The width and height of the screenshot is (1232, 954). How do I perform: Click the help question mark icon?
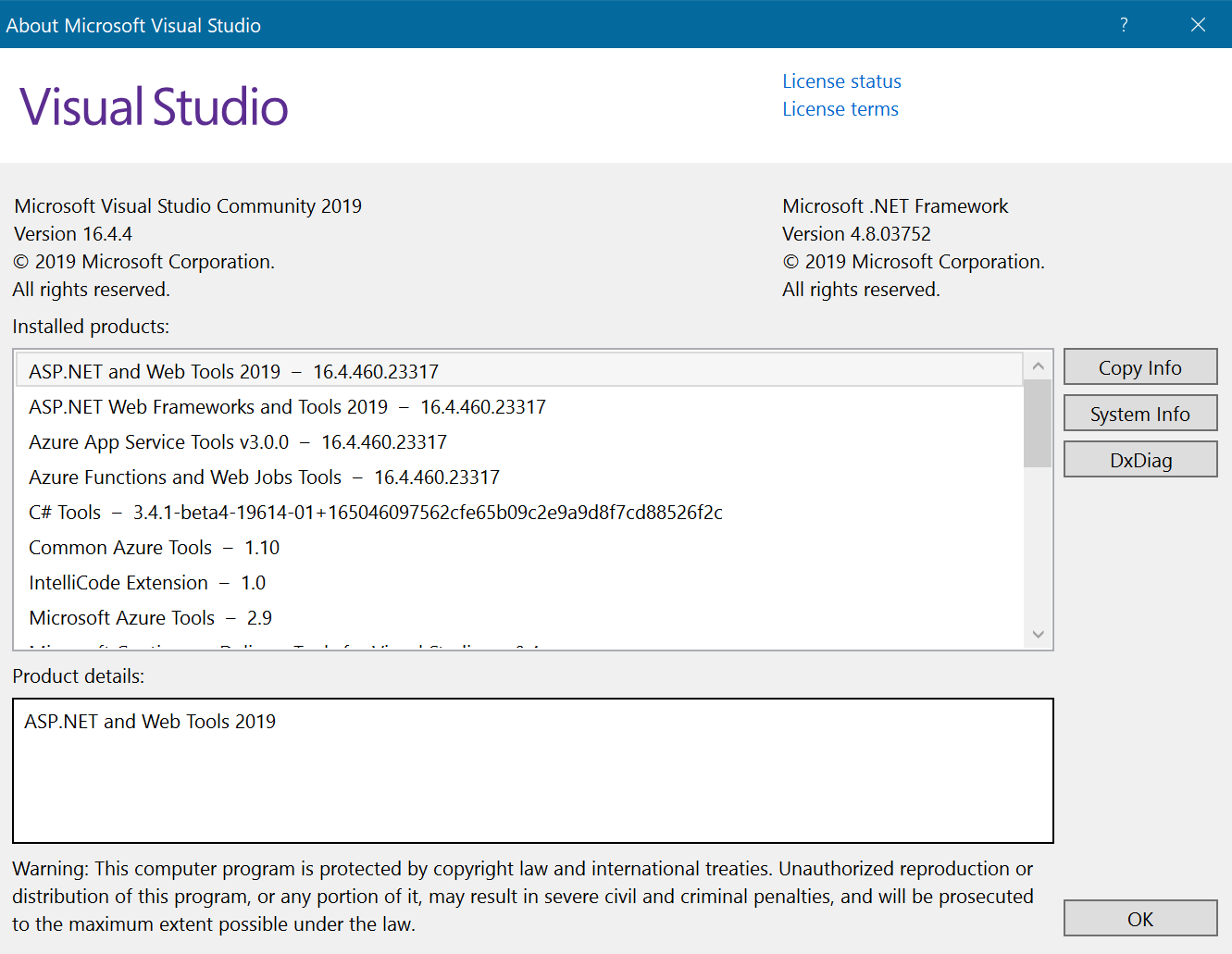coord(1124,25)
